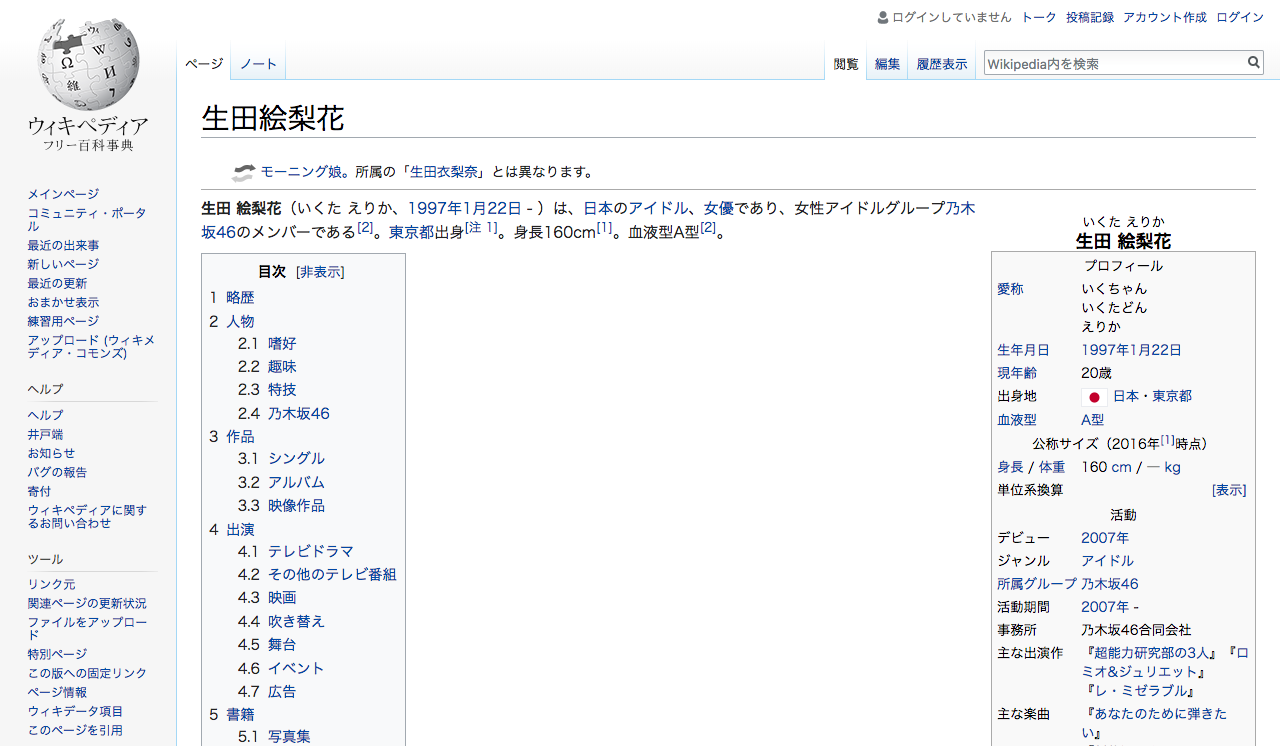This screenshot has height=746, width=1280.
Task: Focus the Wikipedia内を検索 search field
Action: tap(1114, 63)
